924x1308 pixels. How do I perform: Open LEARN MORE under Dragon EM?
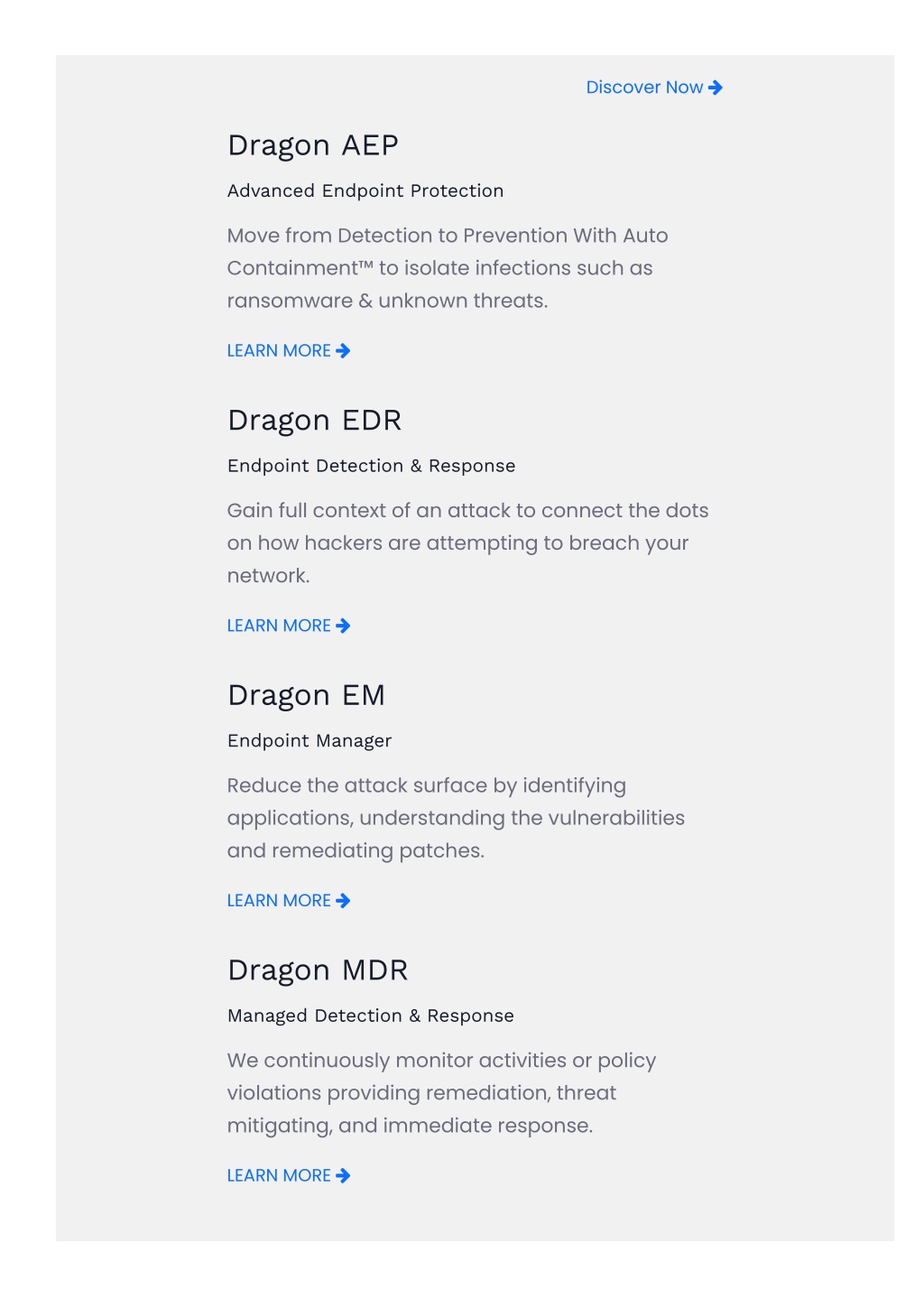coord(289,900)
